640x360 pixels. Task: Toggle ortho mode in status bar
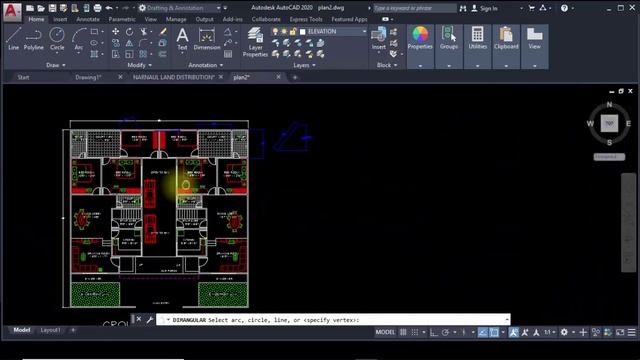point(434,332)
